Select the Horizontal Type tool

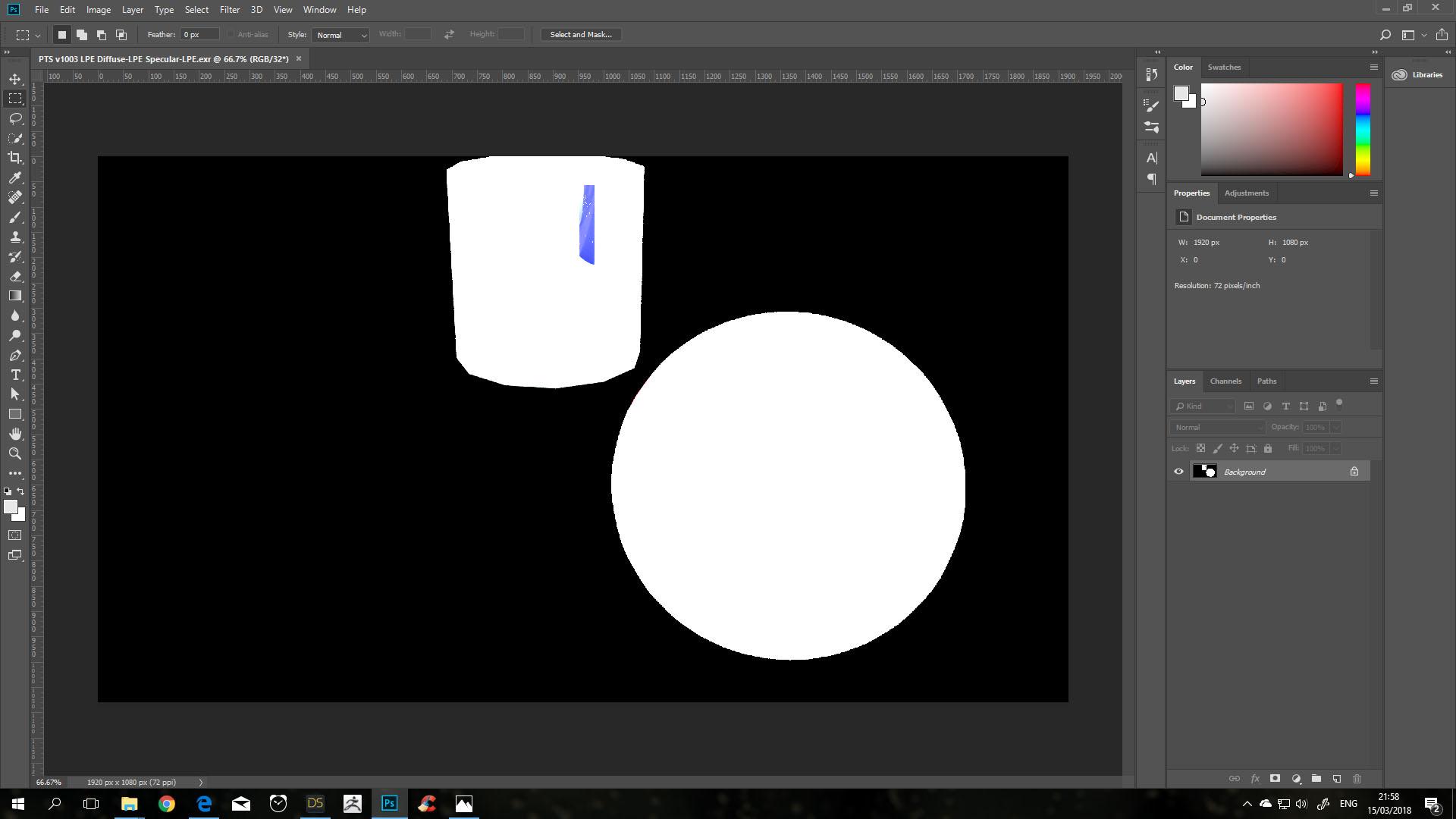15,375
